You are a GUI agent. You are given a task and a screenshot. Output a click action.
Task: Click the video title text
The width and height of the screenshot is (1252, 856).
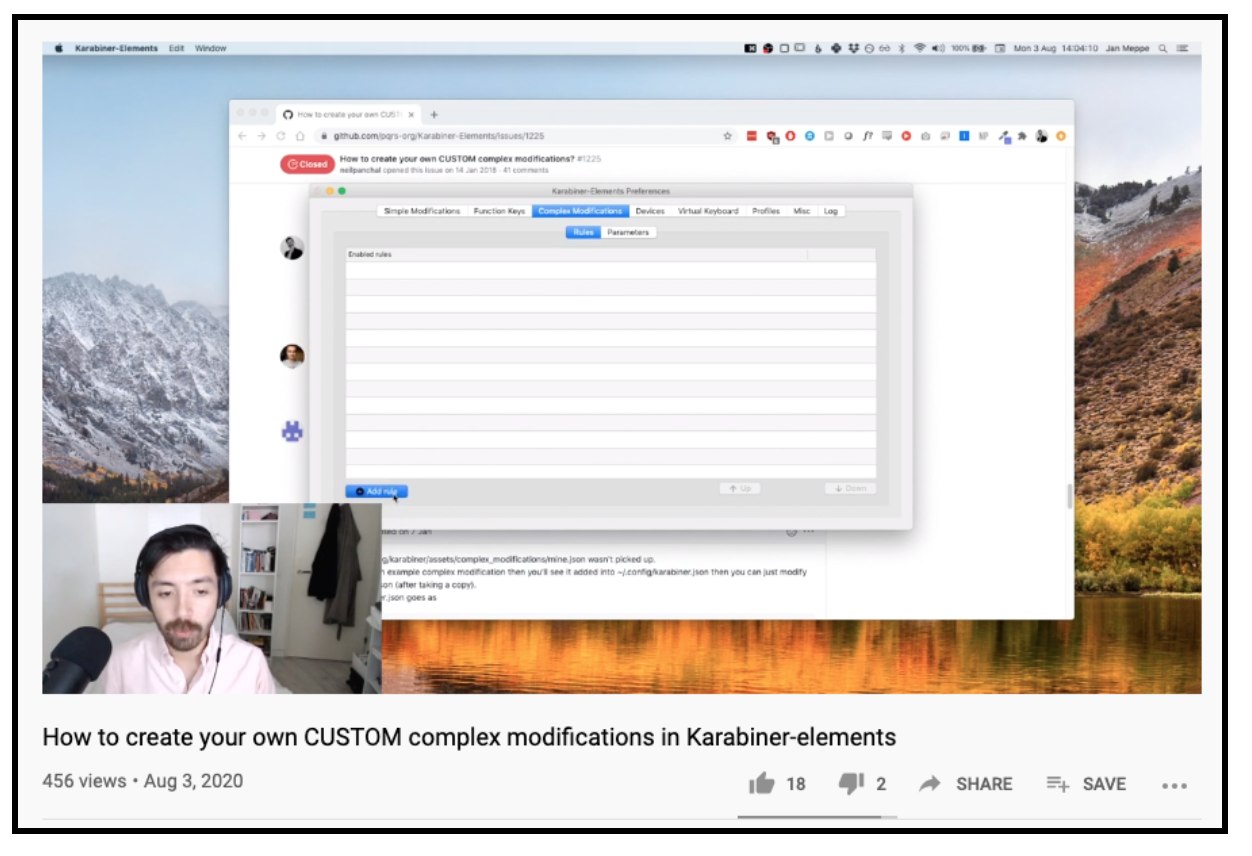[x=469, y=738]
